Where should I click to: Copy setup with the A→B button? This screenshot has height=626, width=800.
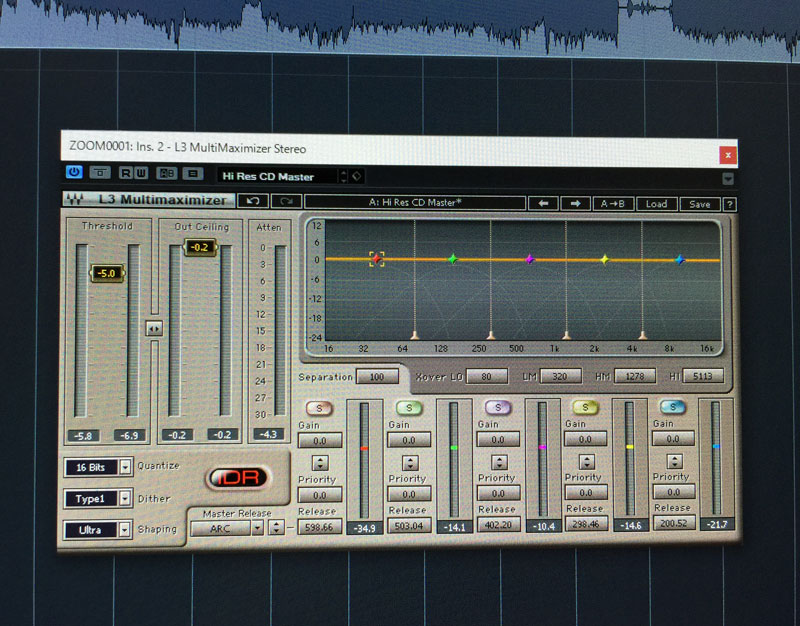point(613,204)
